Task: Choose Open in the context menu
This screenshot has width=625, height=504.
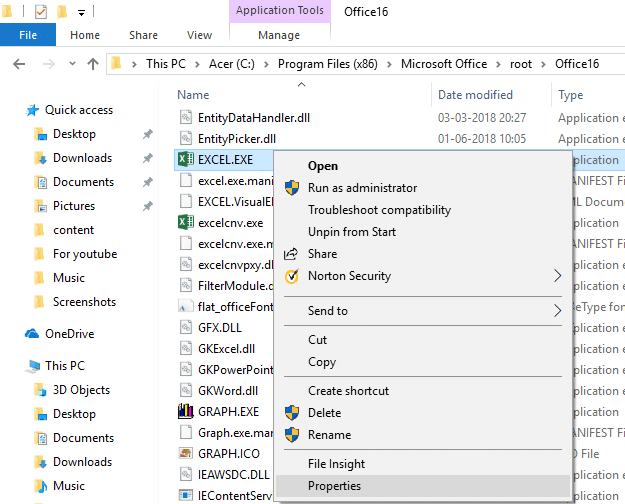Action: [x=423, y=166]
